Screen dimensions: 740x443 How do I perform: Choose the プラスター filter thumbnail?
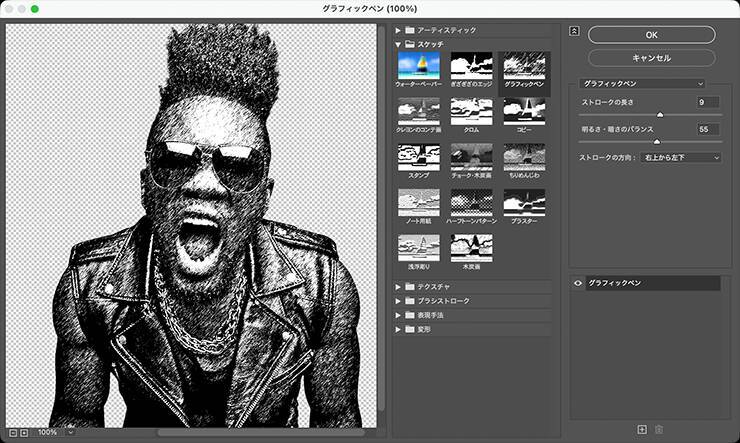point(524,203)
